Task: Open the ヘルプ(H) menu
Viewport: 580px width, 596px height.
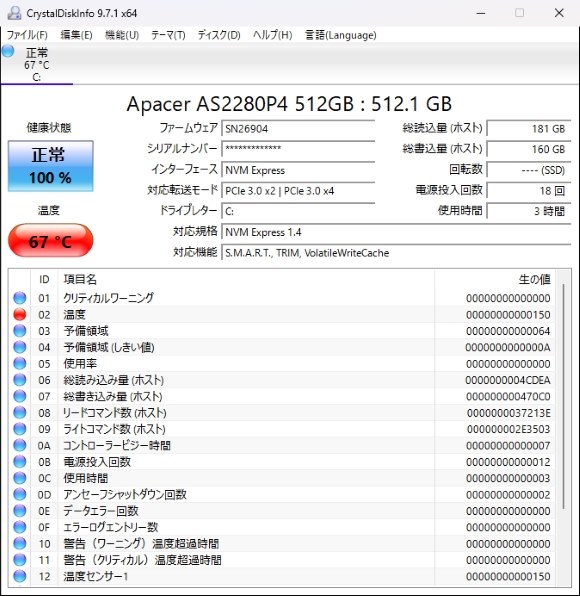Action: click(273, 35)
